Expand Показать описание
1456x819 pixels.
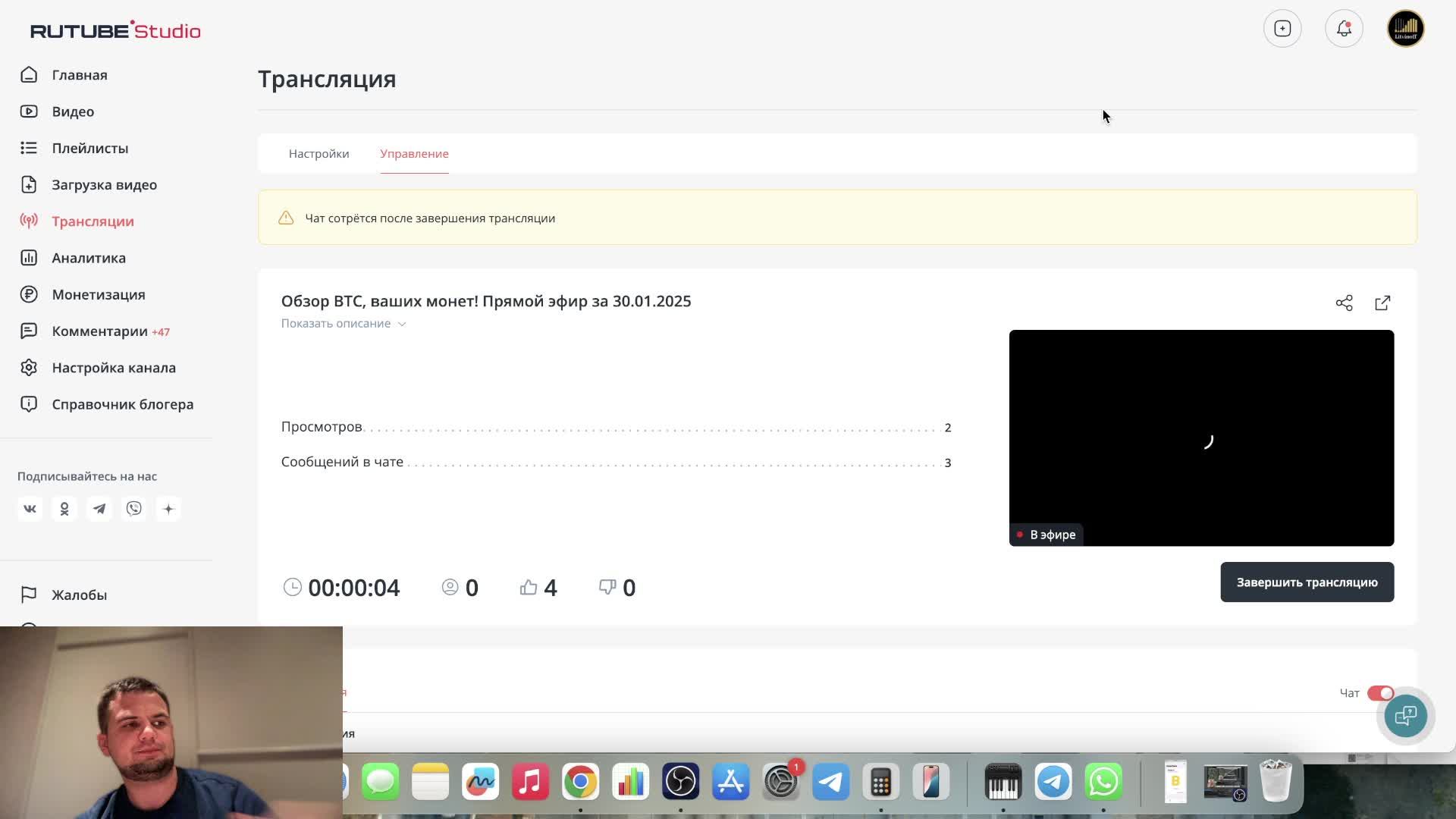[x=344, y=324]
